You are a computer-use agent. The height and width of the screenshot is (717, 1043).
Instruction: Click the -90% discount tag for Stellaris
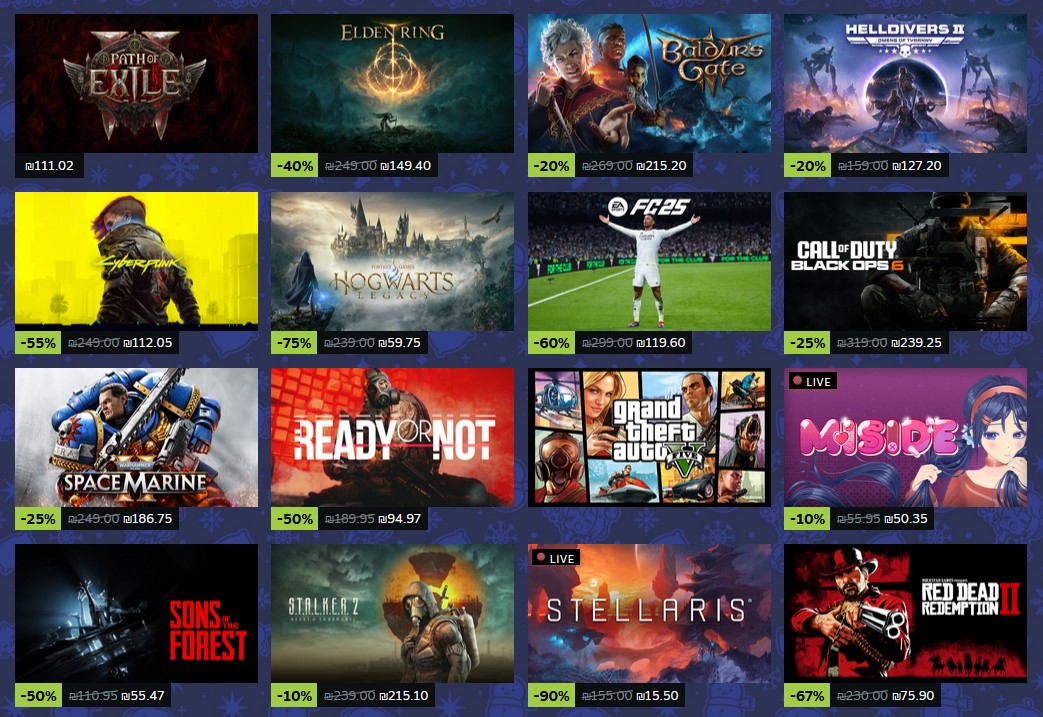[x=551, y=696]
